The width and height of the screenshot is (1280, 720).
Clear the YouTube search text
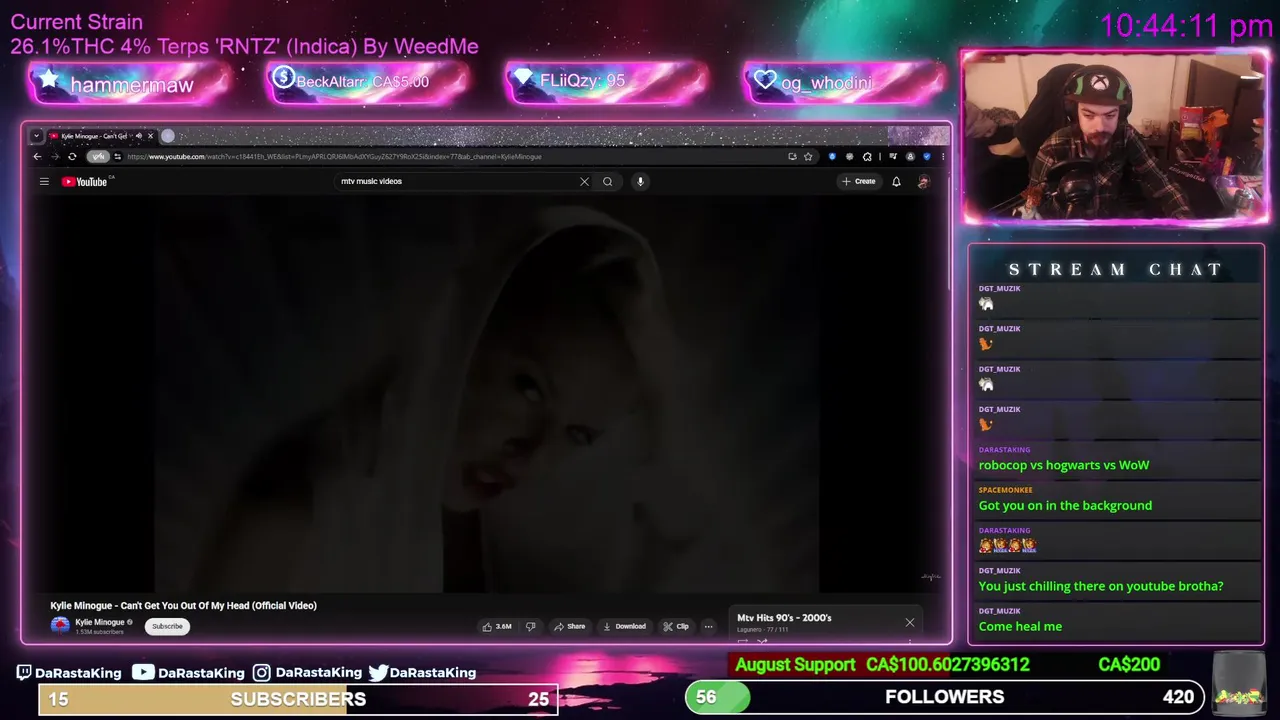584,181
